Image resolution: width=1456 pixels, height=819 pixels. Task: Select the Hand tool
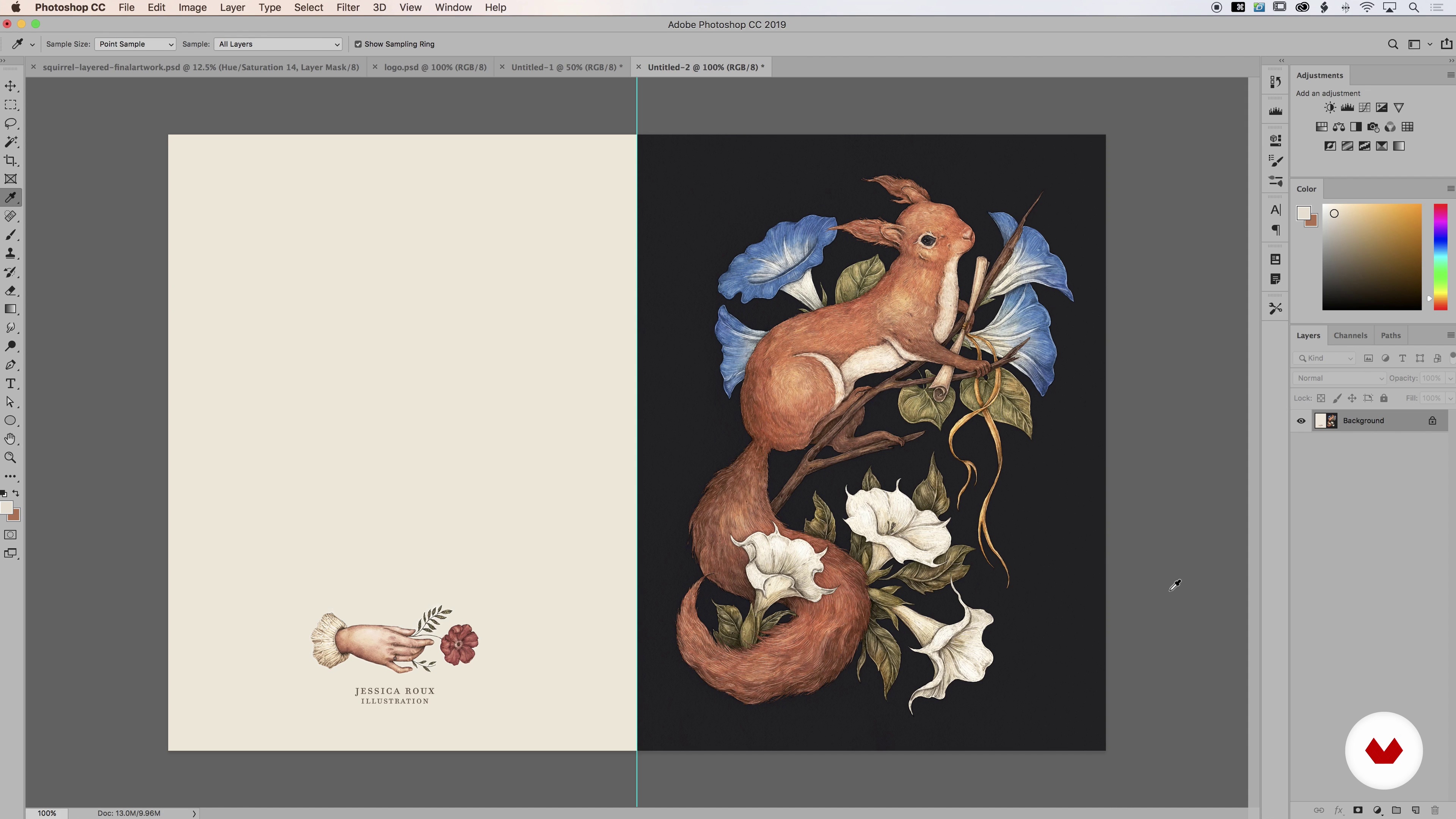[11, 439]
